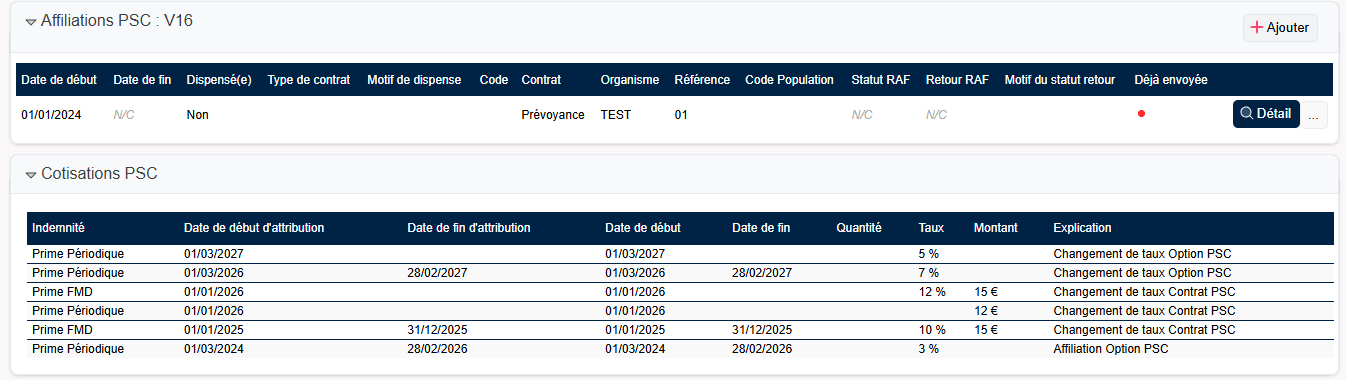Click the Motif de dispense column header
The height and width of the screenshot is (380, 1346).
point(414,80)
